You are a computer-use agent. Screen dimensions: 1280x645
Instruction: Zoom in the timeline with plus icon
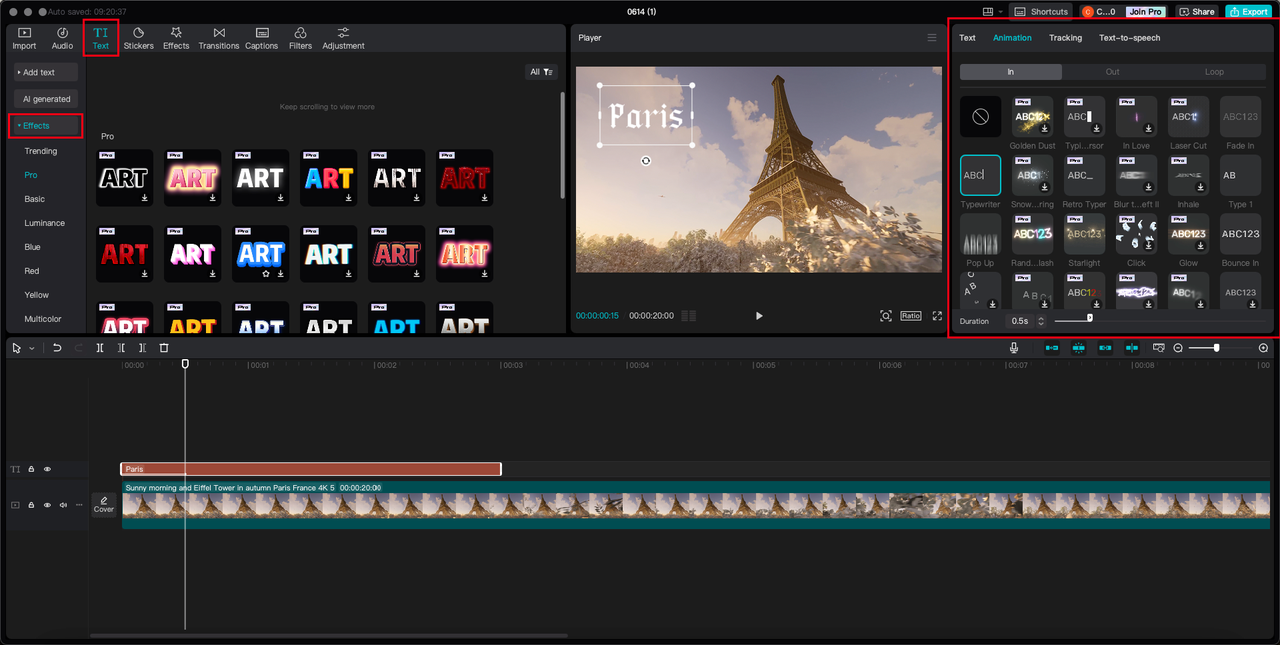(1263, 348)
